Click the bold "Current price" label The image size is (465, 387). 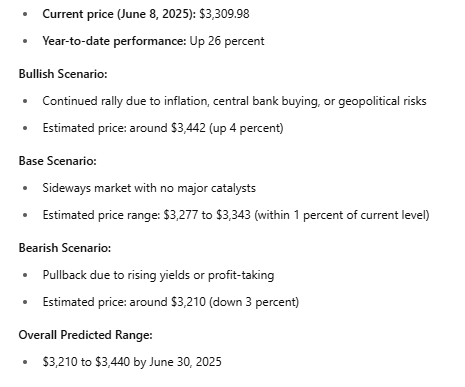point(78,14)
